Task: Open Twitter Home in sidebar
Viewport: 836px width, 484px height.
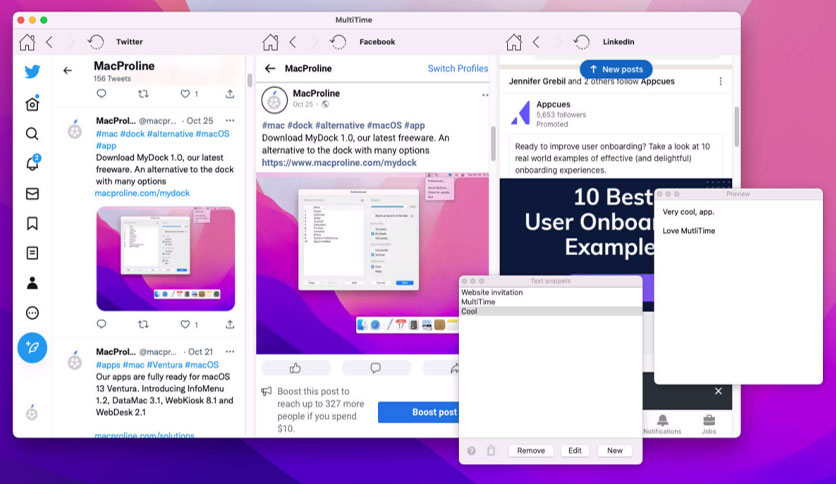Action: pos(33,103)
